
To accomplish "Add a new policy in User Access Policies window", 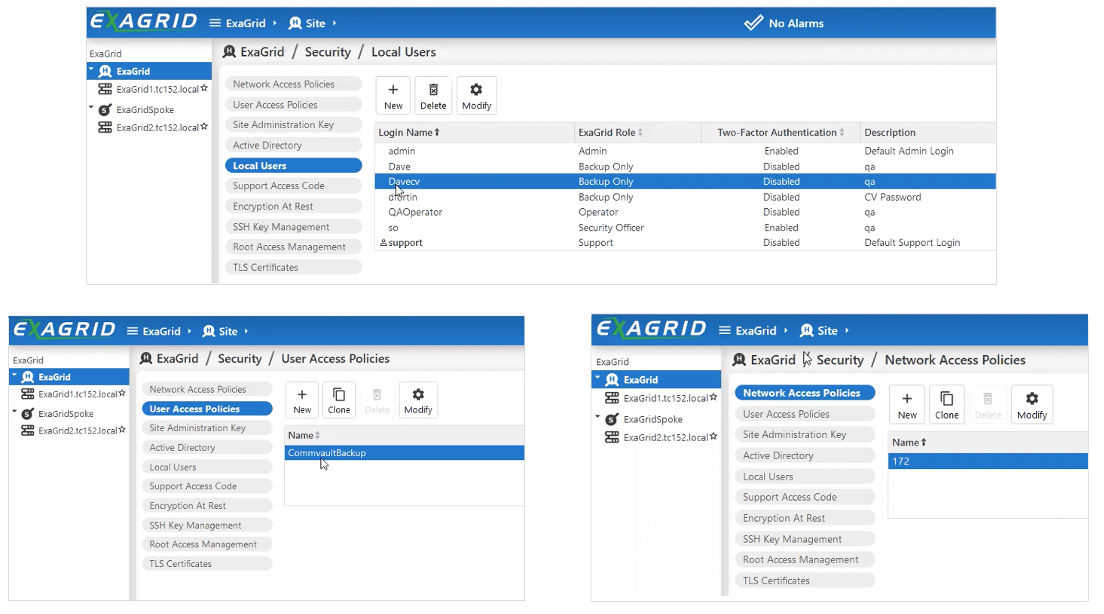I will pos(302,400).
